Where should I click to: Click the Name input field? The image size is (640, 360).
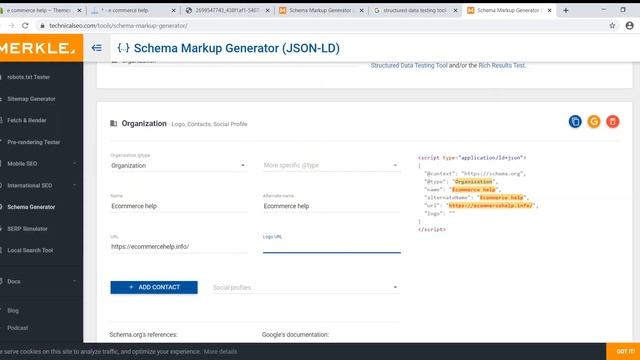tap(178, 206)
